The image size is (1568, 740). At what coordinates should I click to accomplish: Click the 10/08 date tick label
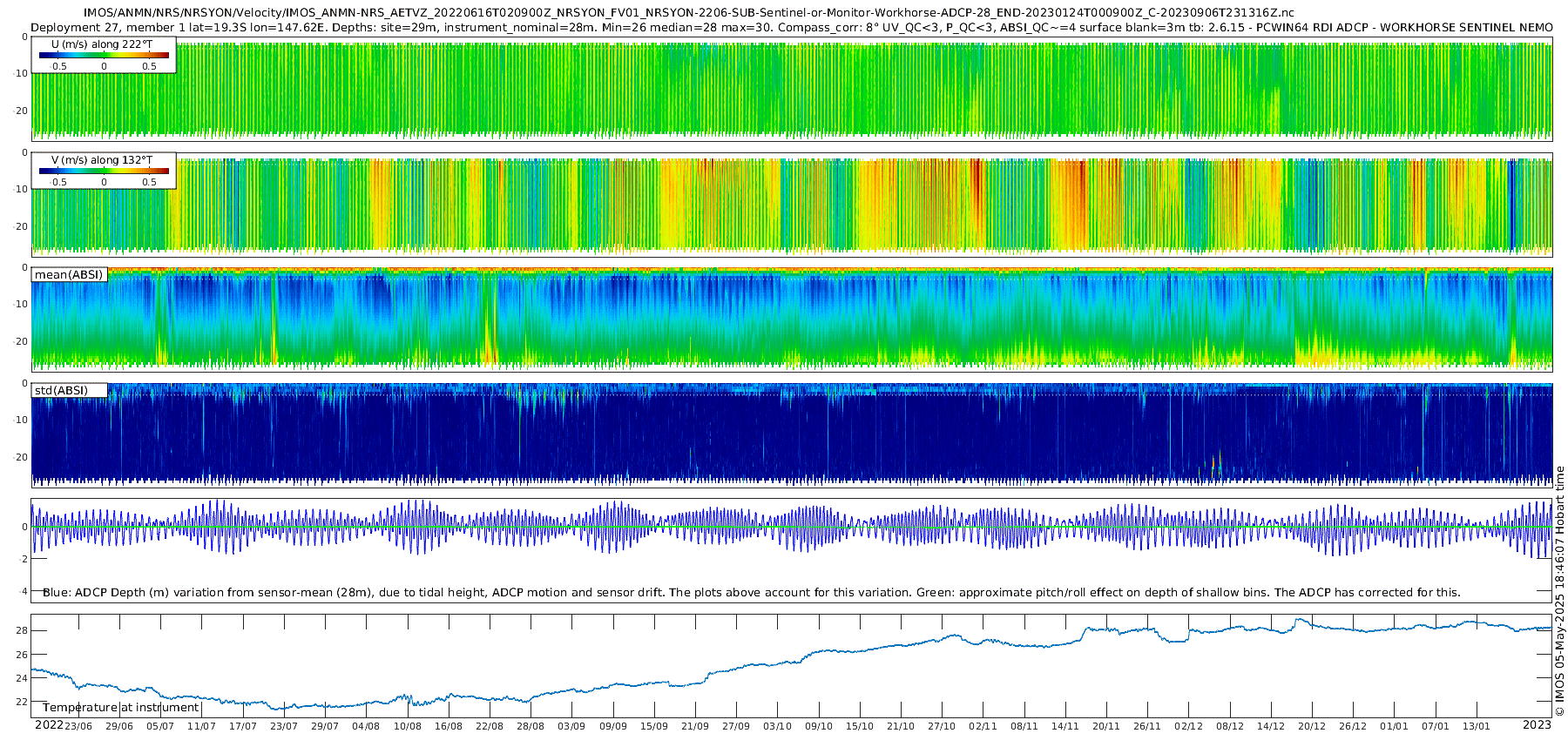click(x=407, y=726)
